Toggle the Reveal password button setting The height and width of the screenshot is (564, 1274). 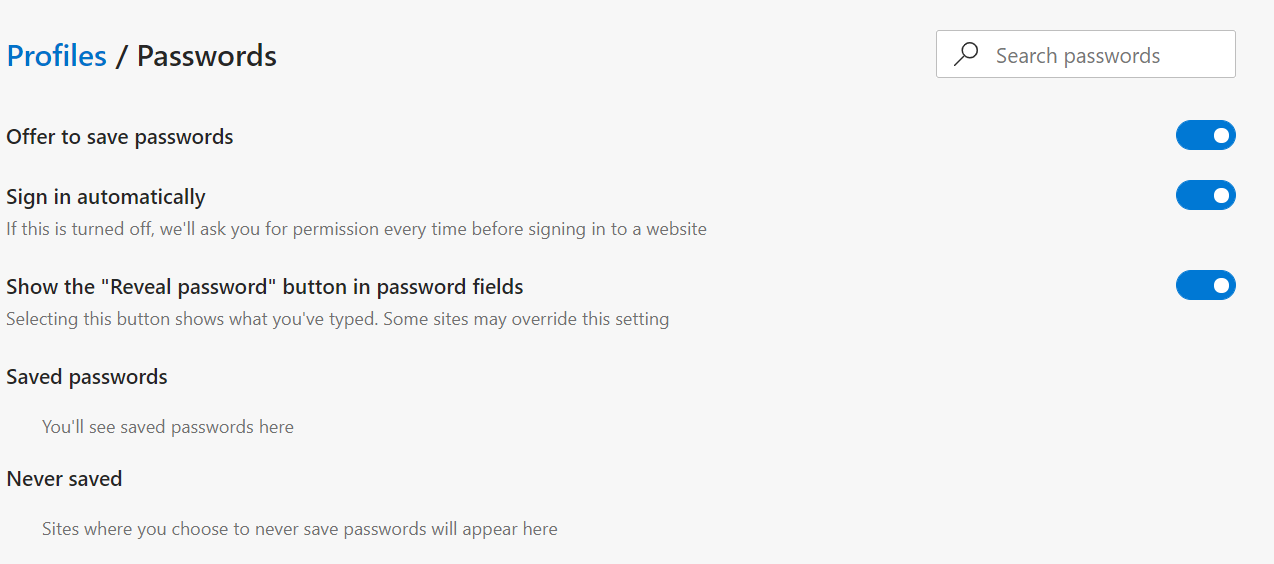[x=1205, y=286]
